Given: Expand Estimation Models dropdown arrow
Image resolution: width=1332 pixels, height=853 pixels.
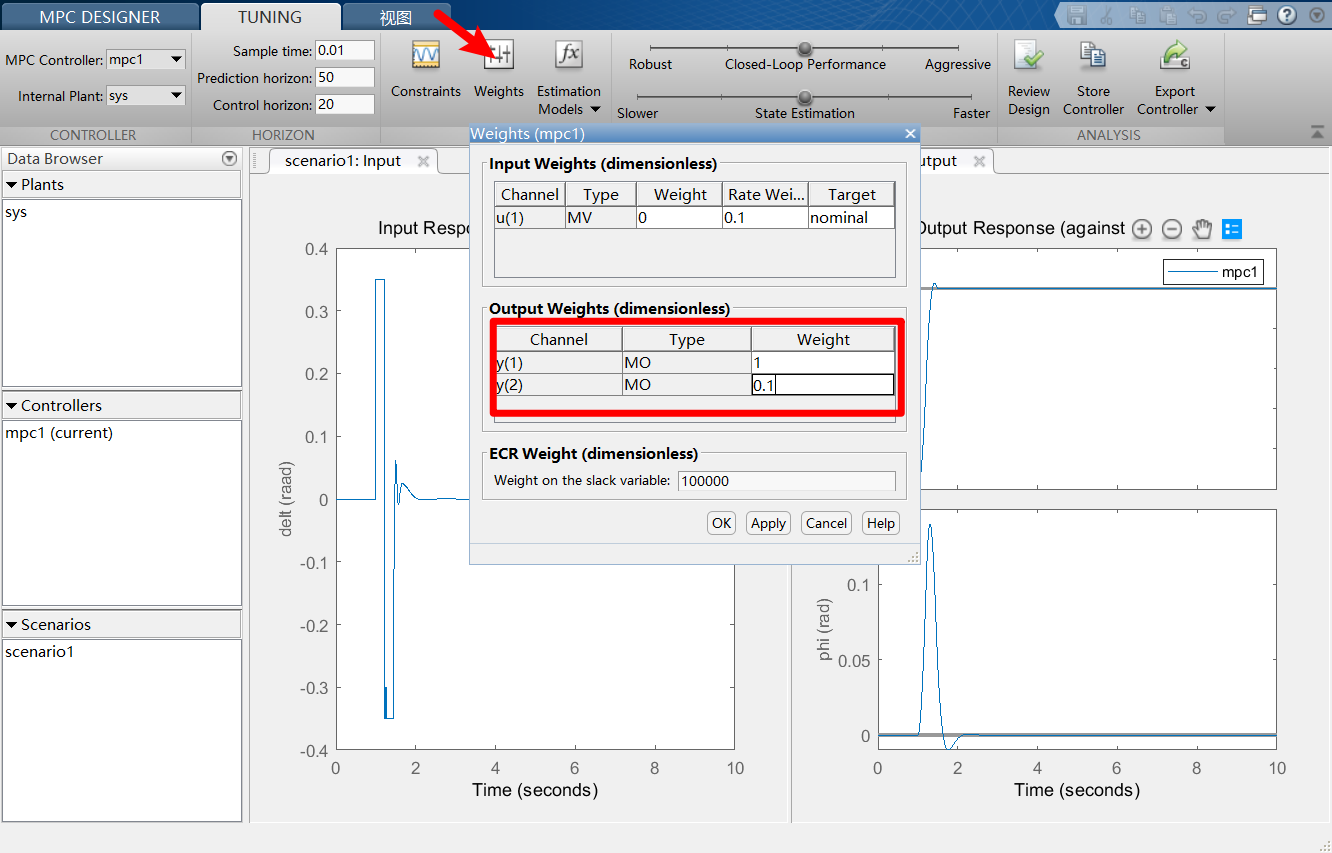Looking at the screenshot, I should pos(595,110).
